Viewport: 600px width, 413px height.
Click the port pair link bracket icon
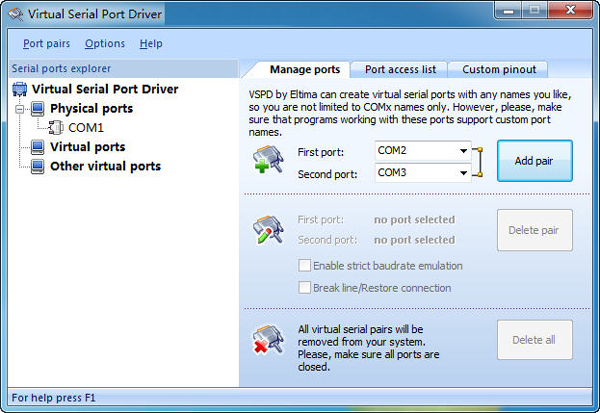coord(478,162)
